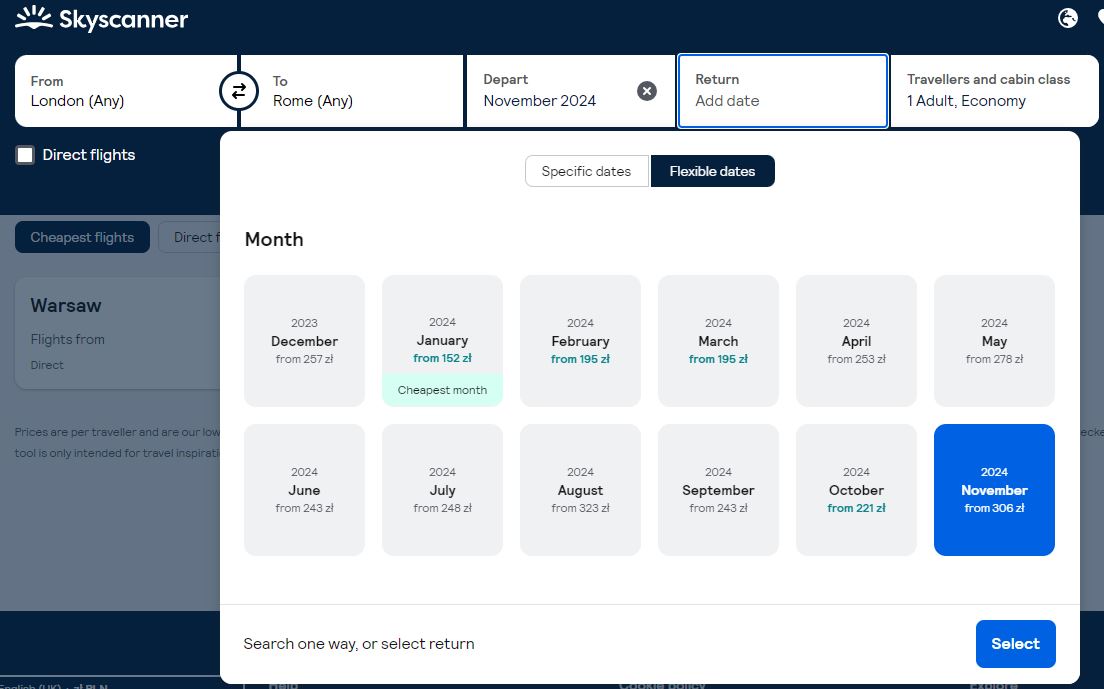Select May 2024 month card
The height and width of the screenshot is (689, 1104).
tap(994, 341)
